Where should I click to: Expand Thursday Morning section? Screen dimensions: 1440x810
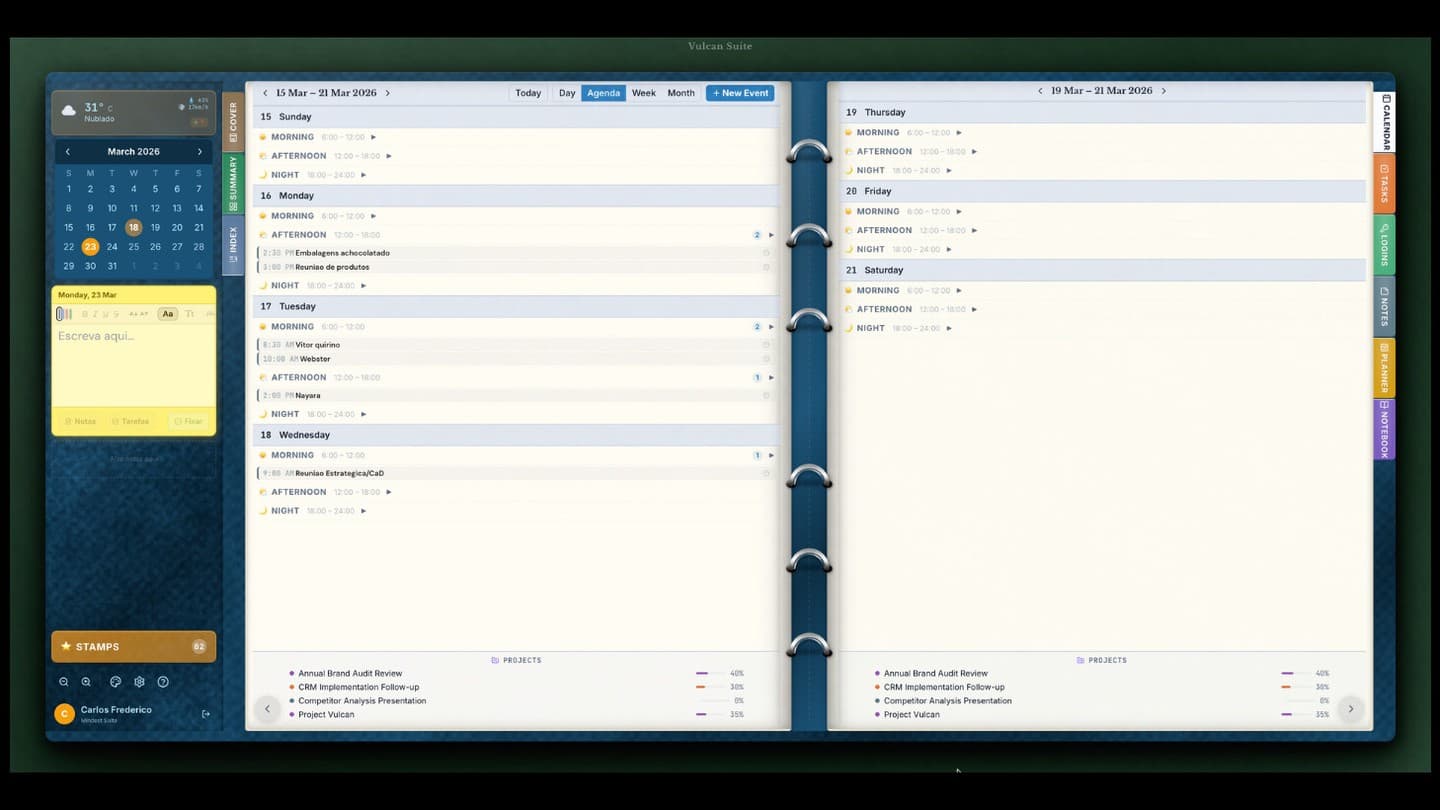coord(959,132)
